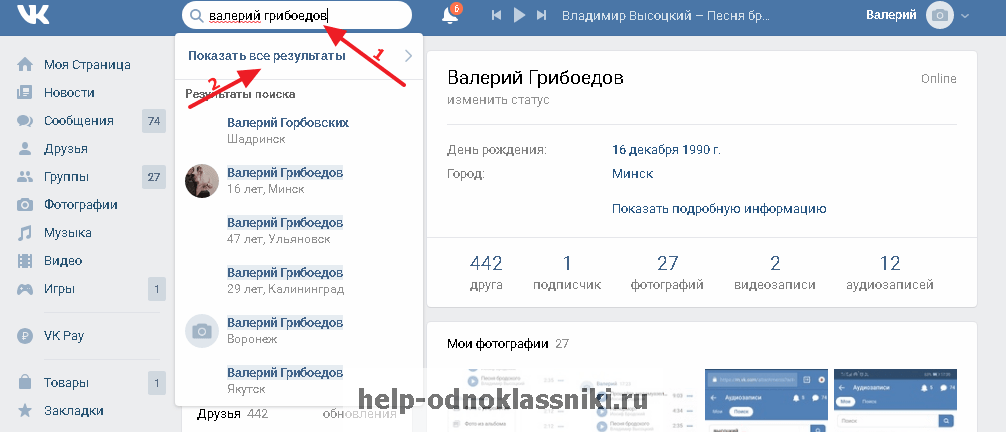The height and width of the screenshot is (432, 1006).
Task: Open Группы in sidebar
Action: point(66,177)
